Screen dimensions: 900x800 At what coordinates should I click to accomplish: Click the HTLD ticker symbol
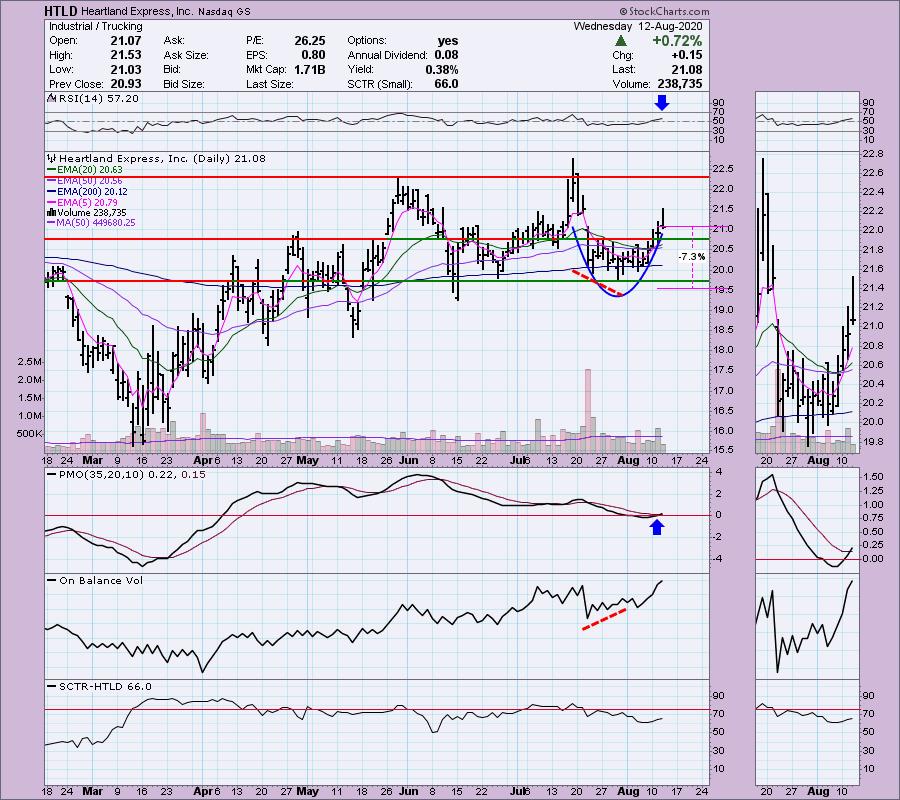pyautogui.click(x=62, y=11)
